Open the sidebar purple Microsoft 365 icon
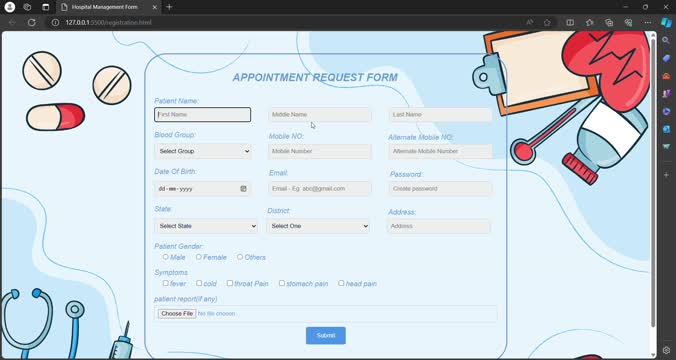Viewport: 676px width, 360px height. click(x=666, y=111)
